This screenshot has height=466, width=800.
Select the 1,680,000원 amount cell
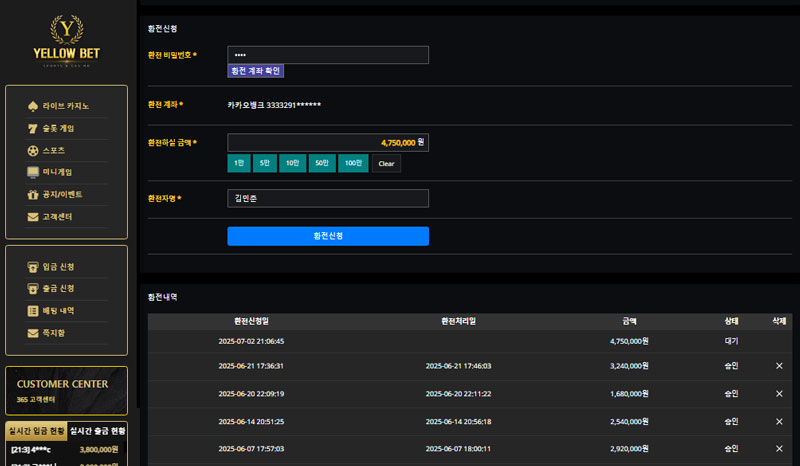click(x=629, y=394)
